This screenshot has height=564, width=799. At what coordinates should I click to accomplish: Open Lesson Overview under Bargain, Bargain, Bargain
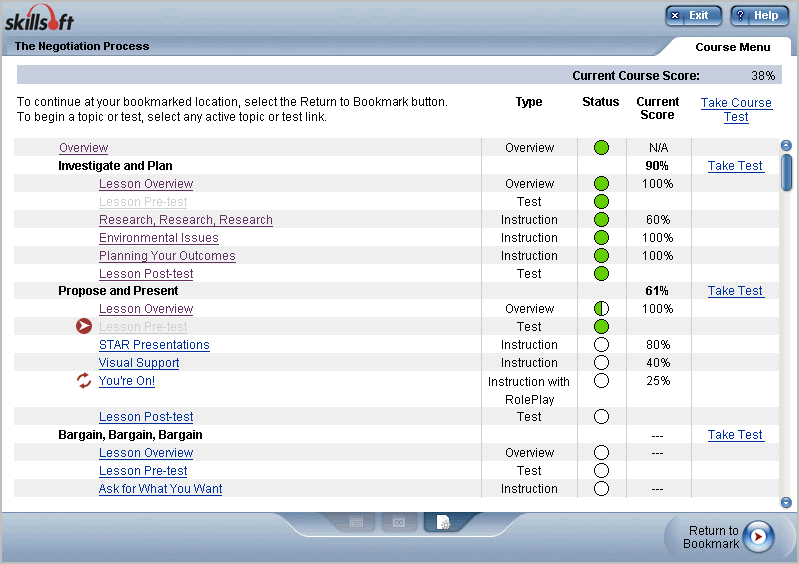pyautogui.click(x=146, y=453)
